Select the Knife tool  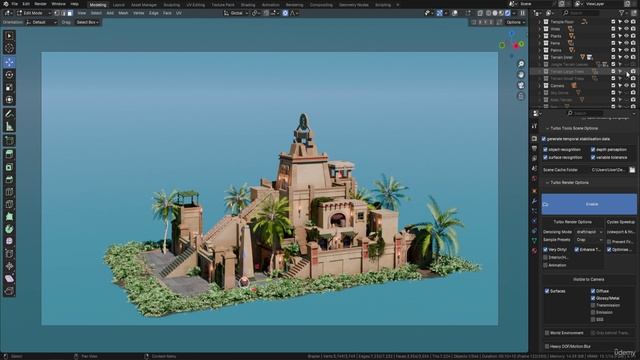click(9, 204)
